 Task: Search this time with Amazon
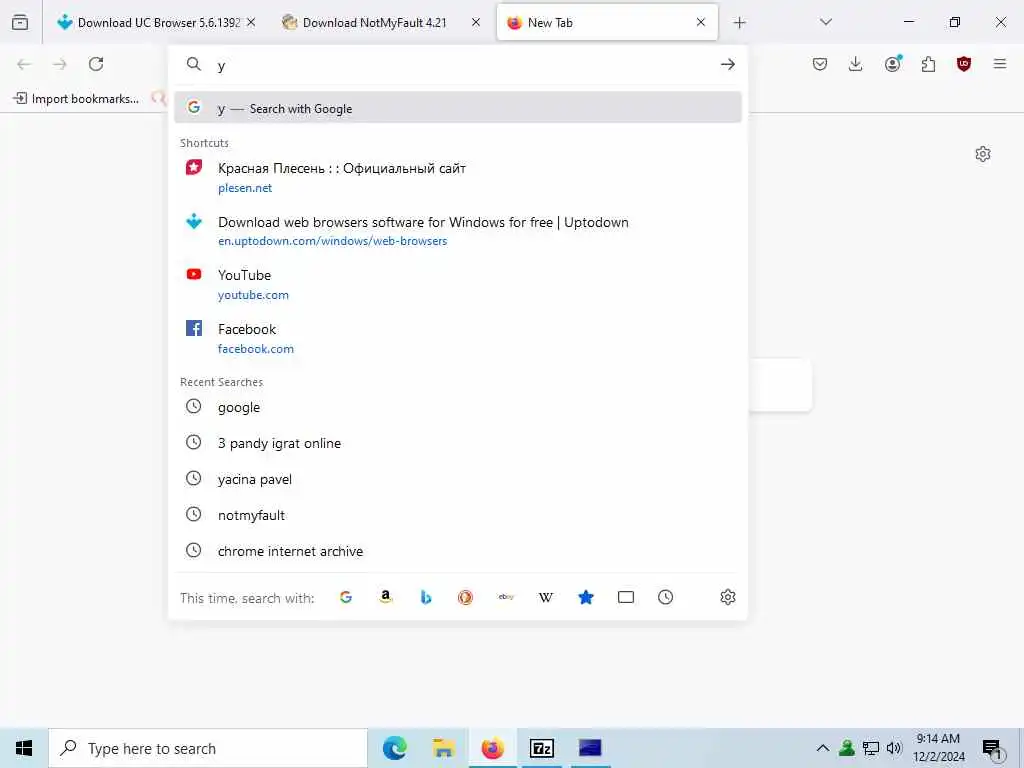(x=386, y=597)
